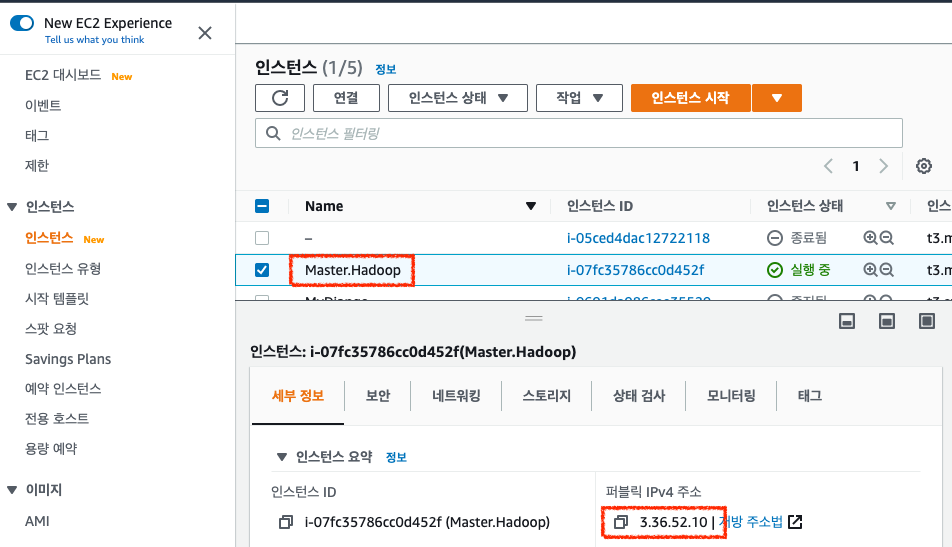Open table preferences gear icon

coord(923,166)
